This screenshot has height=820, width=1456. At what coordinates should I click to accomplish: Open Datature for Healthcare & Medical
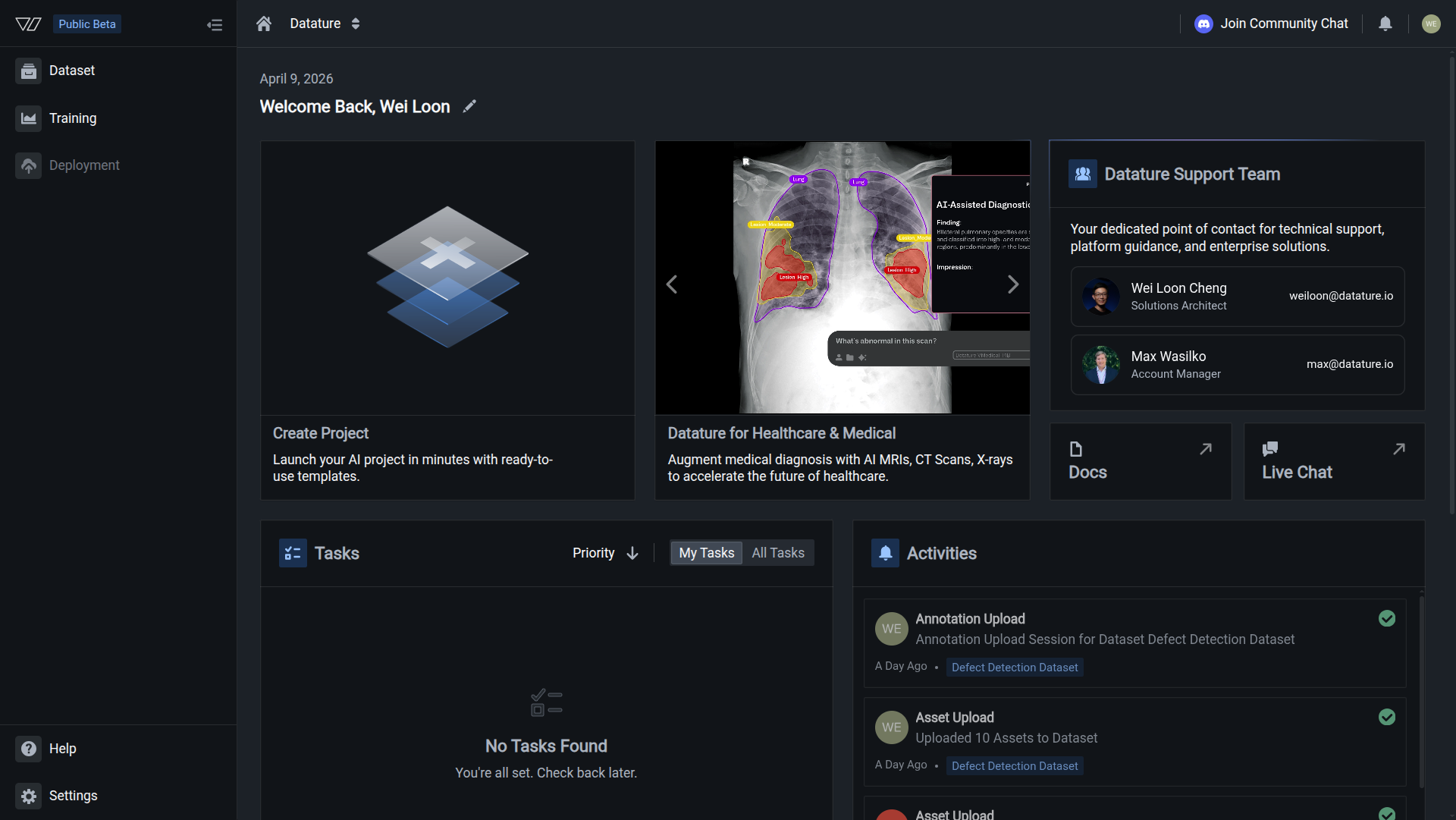(x=782, y=433)
